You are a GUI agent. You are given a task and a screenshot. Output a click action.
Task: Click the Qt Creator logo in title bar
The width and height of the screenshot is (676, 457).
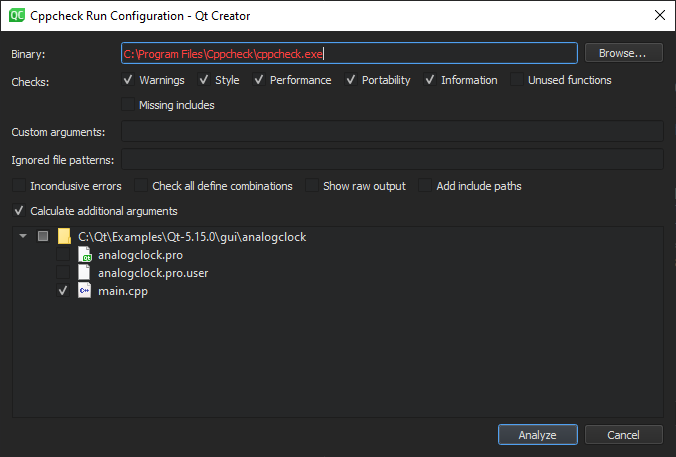pos(17,15)
